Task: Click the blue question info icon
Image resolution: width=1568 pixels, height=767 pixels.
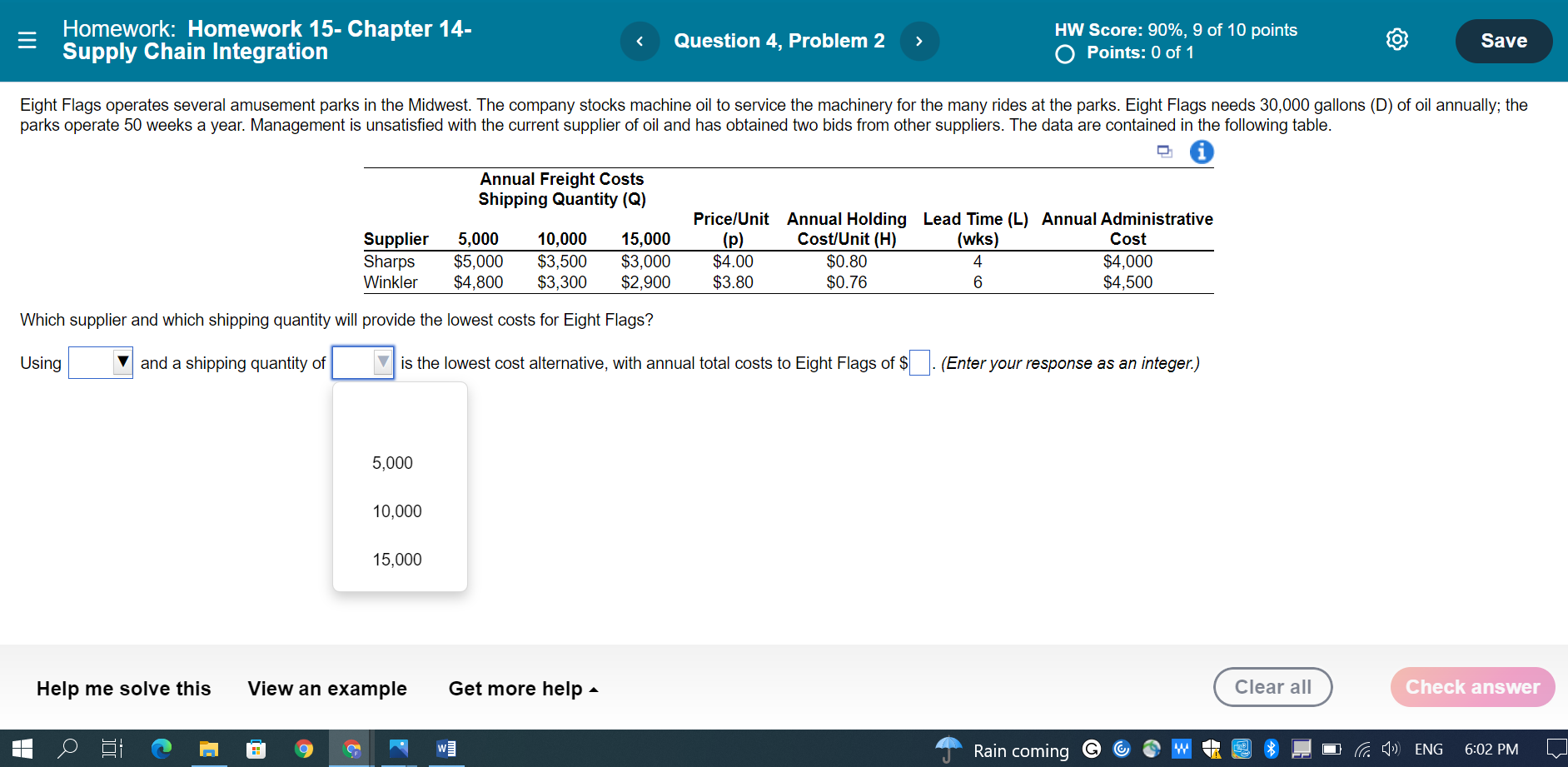Action: point(1202,152)
